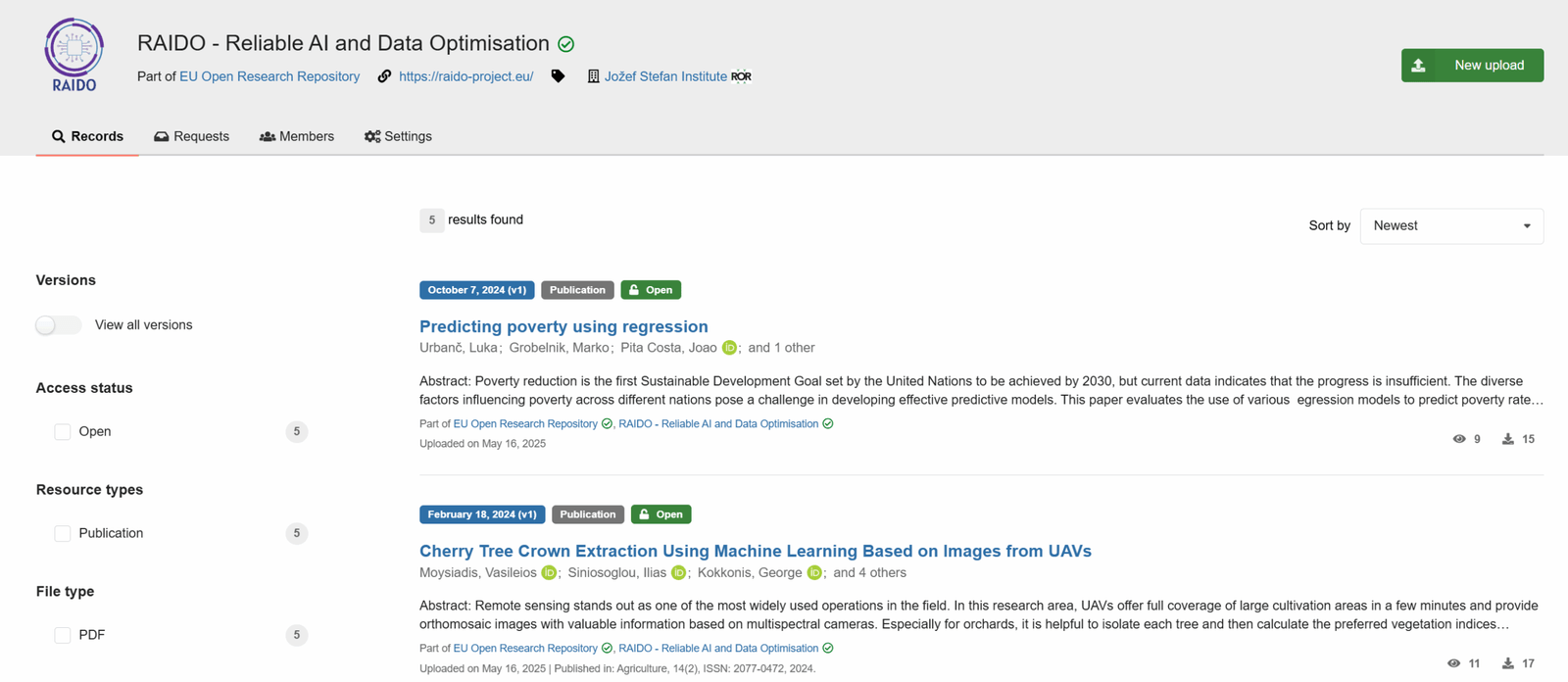
Task: Open the Predicting poverty using regression record
Action: (x=563, y=326)
